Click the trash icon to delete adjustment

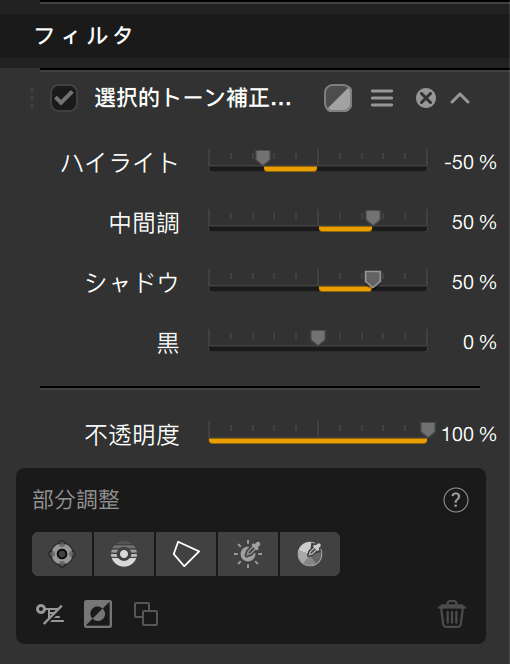coord(452,614)
